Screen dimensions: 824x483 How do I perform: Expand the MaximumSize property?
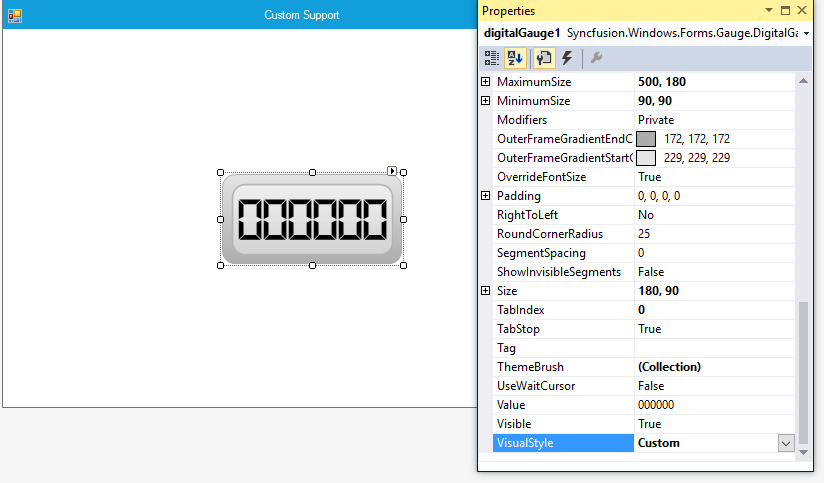pyautogui.click(x=486, y=81)
